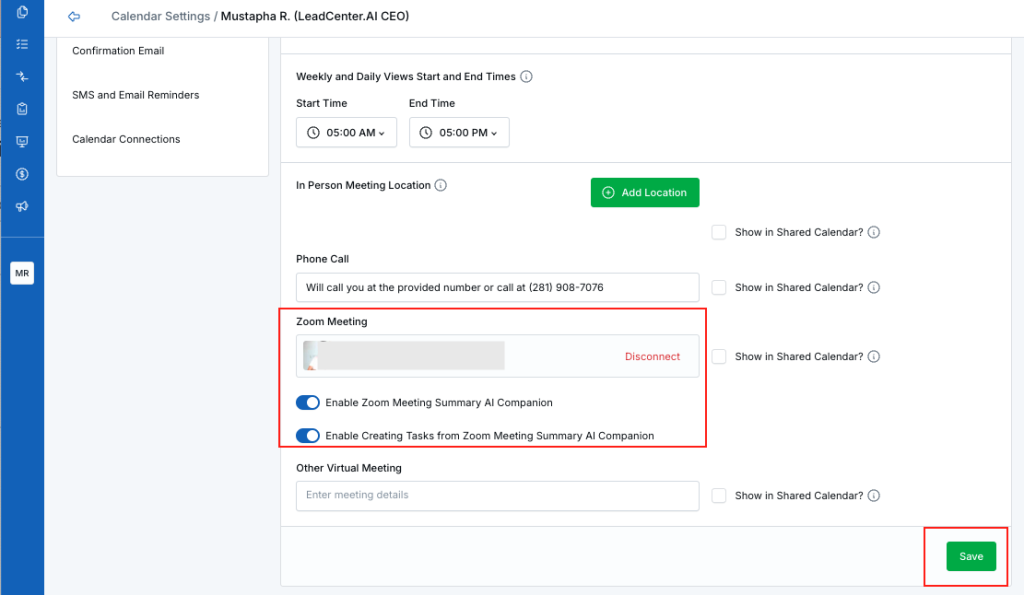
Task: Click into the Other Virtual Meeting field
Action: tap(497, 495)
